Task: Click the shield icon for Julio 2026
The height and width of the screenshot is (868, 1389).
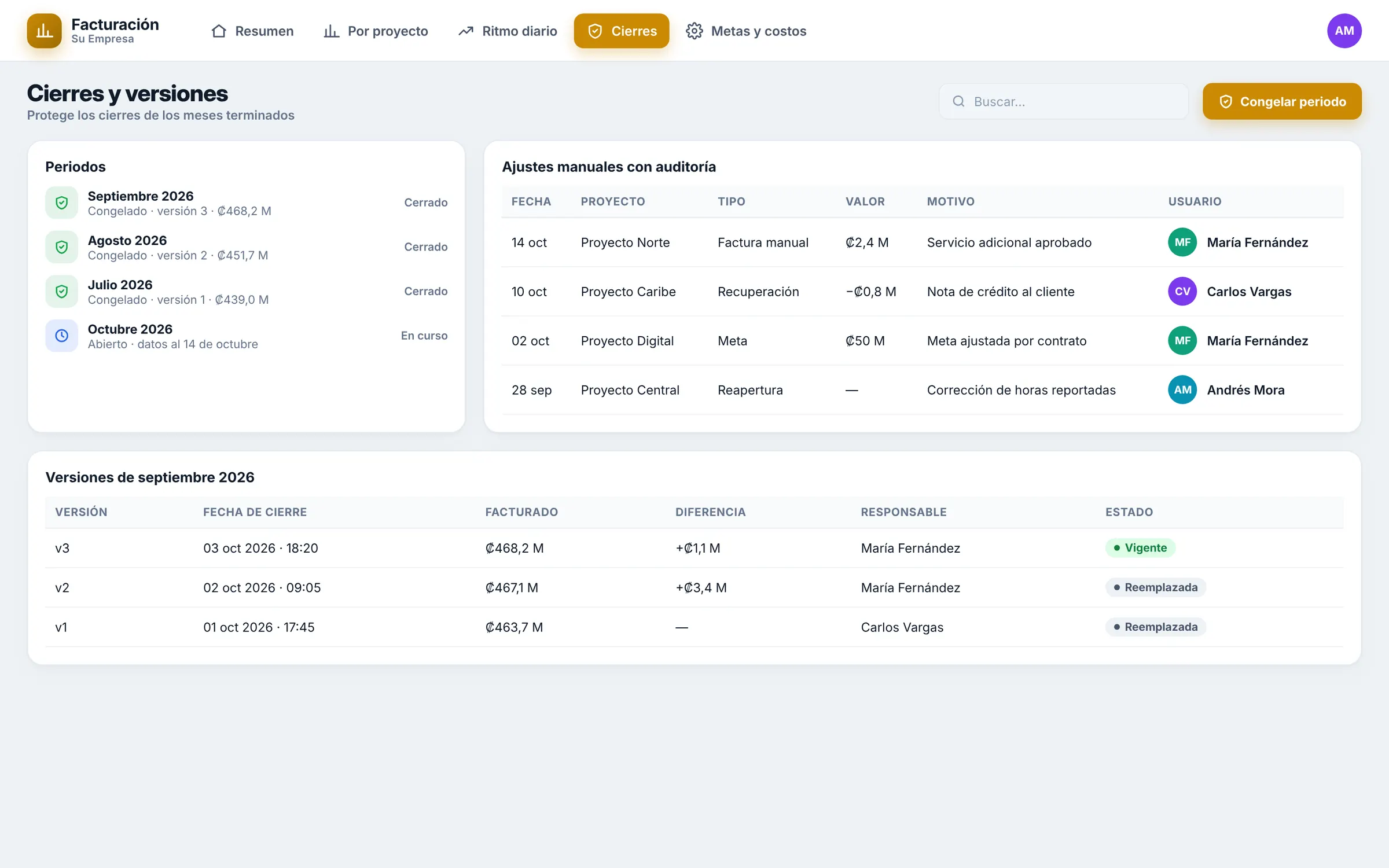Action: (x=62, y=291)
